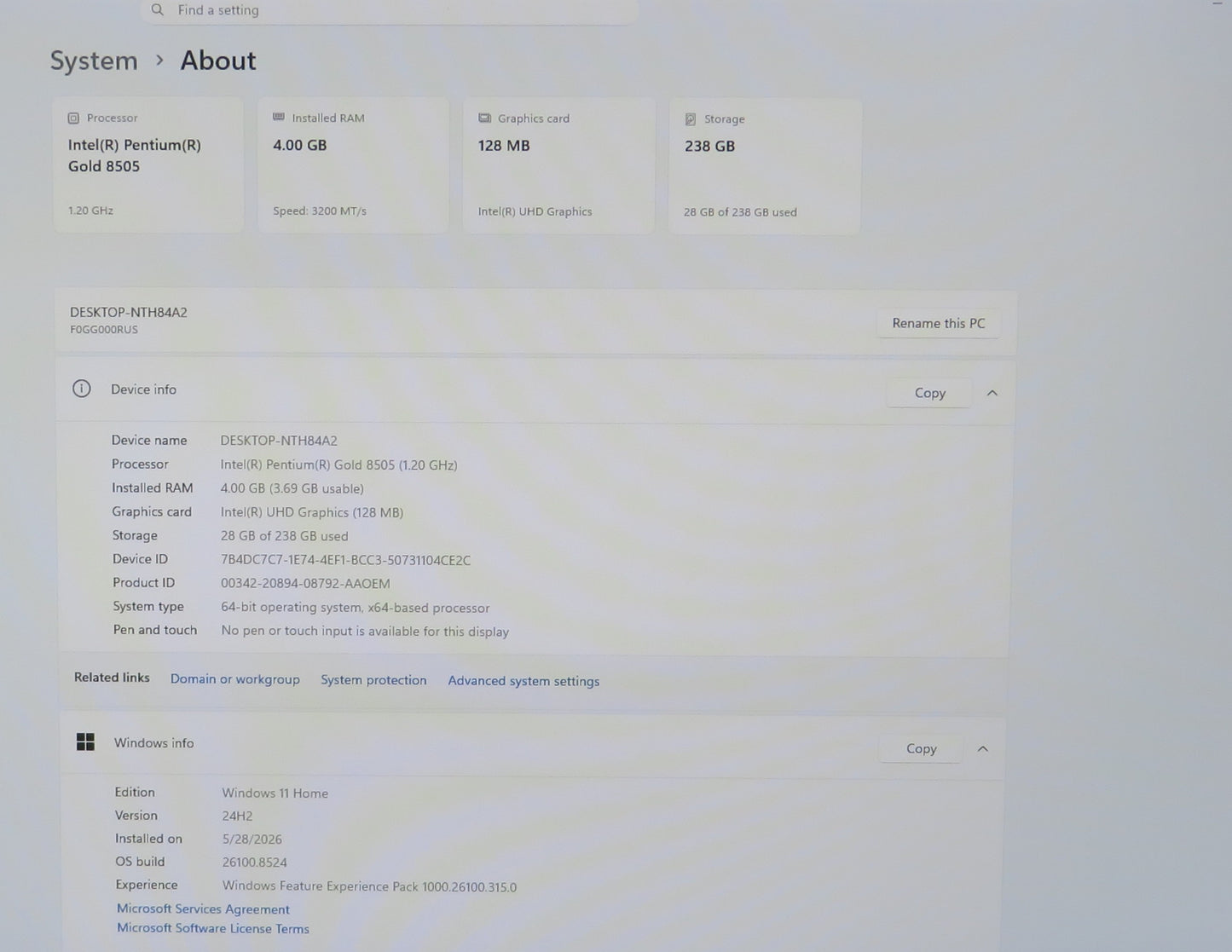Select the Device ID value 7B4DC7C7-1E74-4EF1-BCC3-50731104CE2C
The height and width of the screenshot is (952, 1232).
coord(346,560)
